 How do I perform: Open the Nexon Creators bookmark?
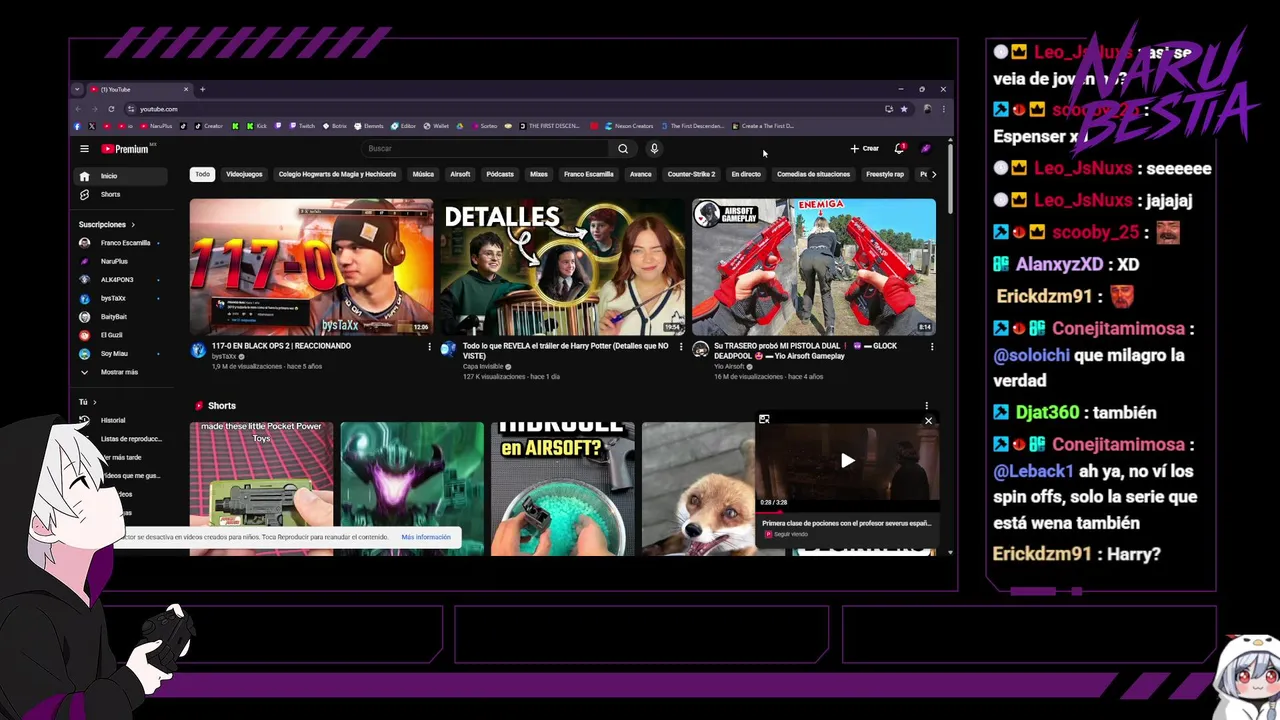pyautogui.click(x=628, y=126)
